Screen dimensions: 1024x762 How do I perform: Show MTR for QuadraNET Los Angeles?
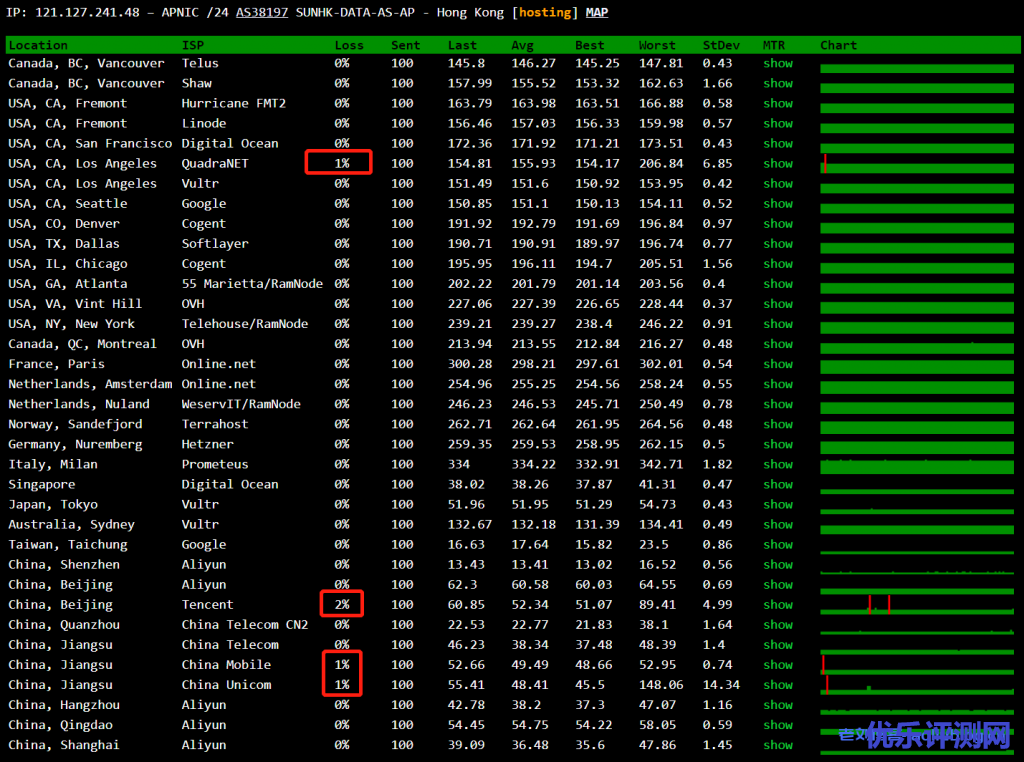pyautogui.click(x=777, y=163)
